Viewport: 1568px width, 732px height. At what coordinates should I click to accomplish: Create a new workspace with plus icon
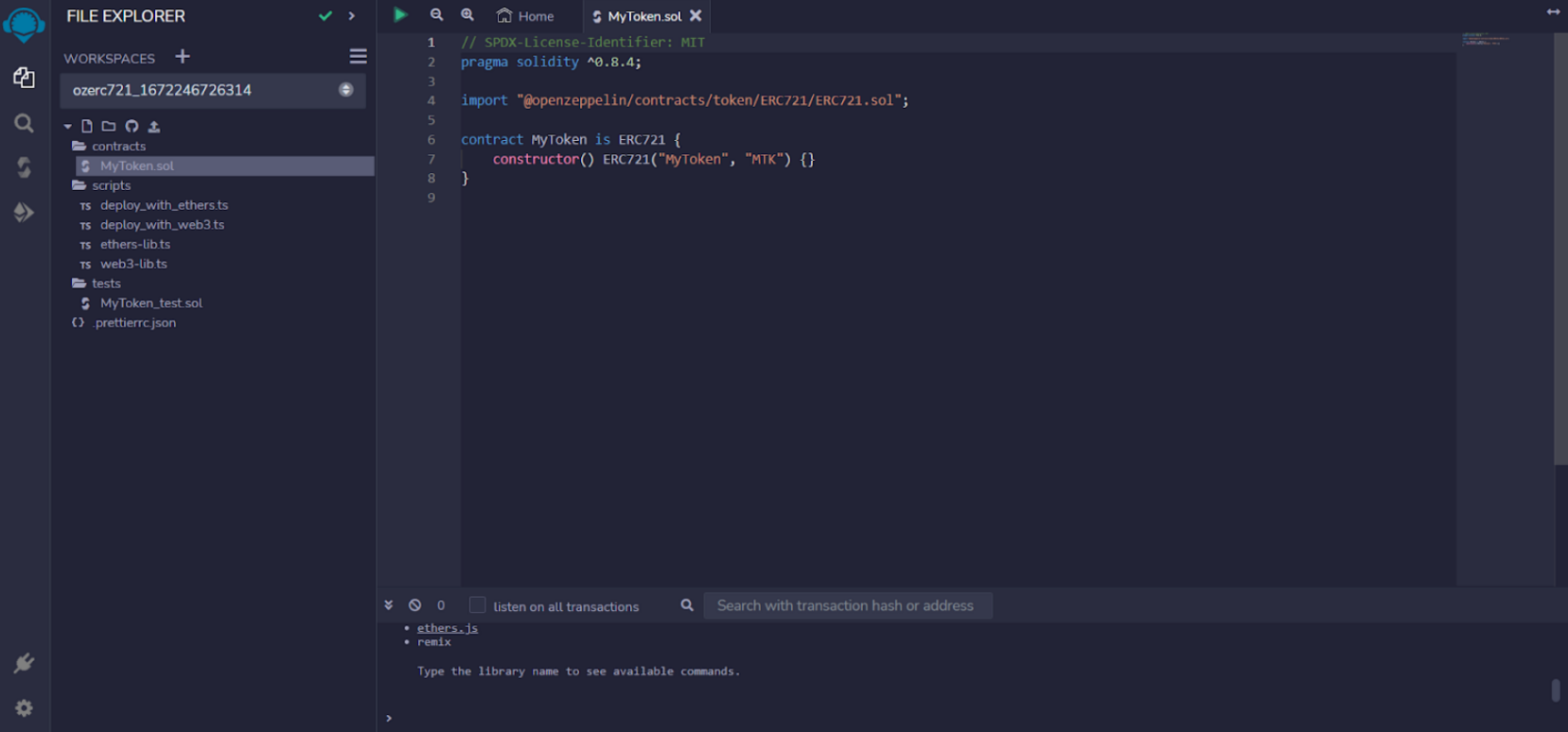(183, 57)
